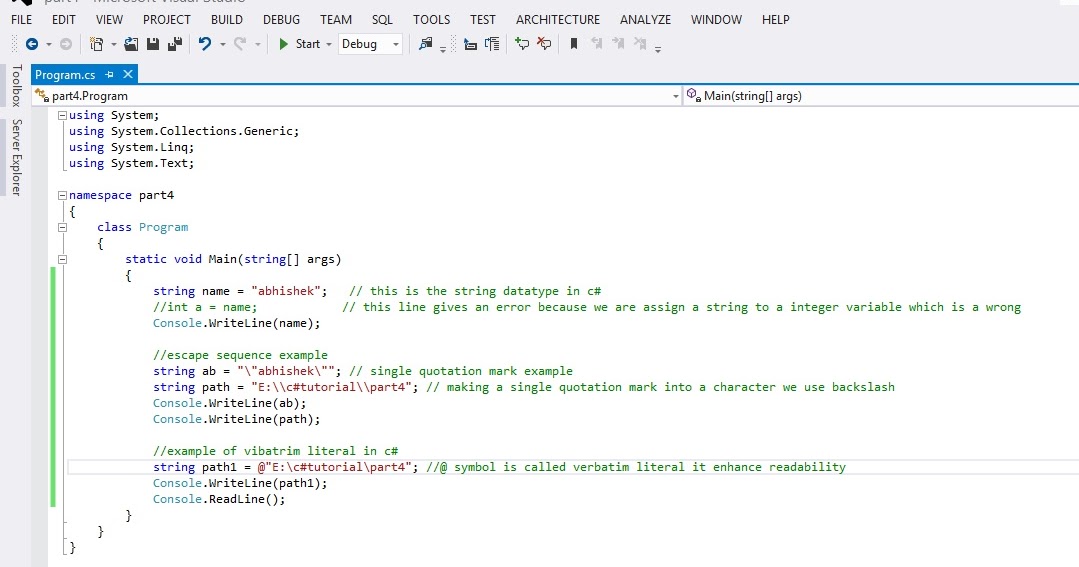Go to the next bookmark icon

click(618, 44)
